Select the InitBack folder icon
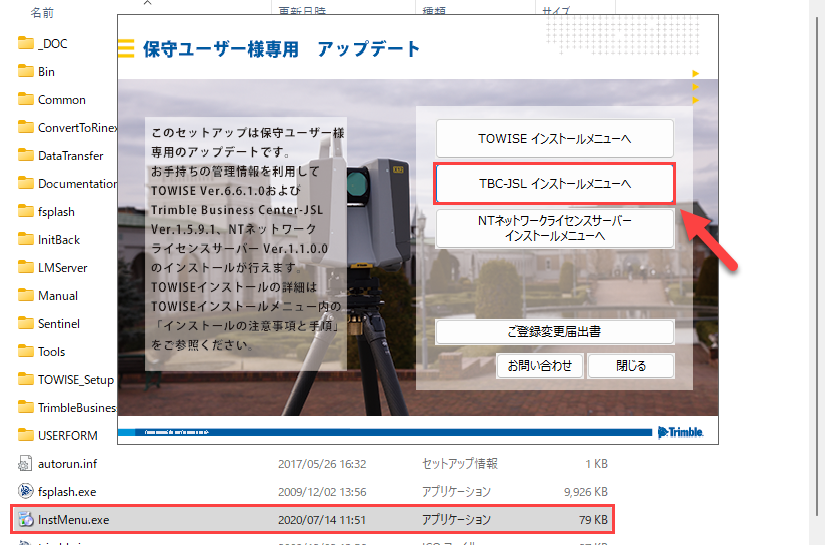825x545 pixels. (x=26, y=239)
